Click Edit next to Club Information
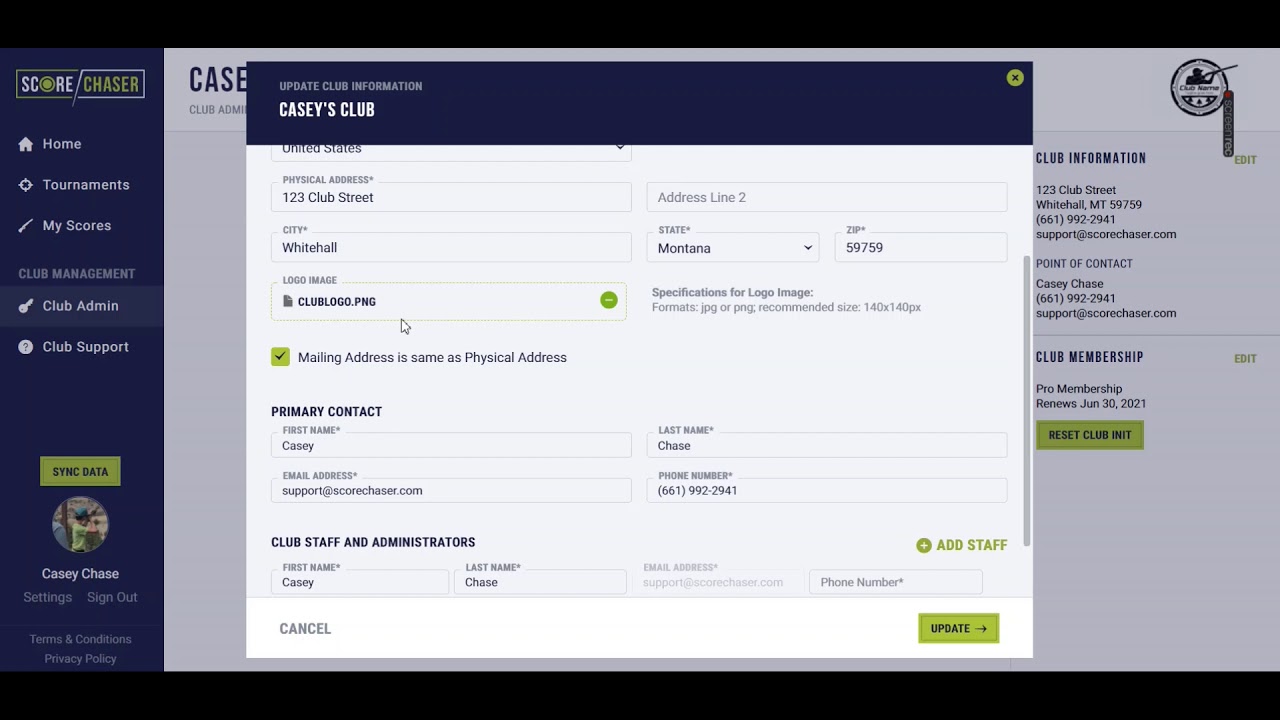This screenshot has width=1280, height=720. (x=1245, y=160)
